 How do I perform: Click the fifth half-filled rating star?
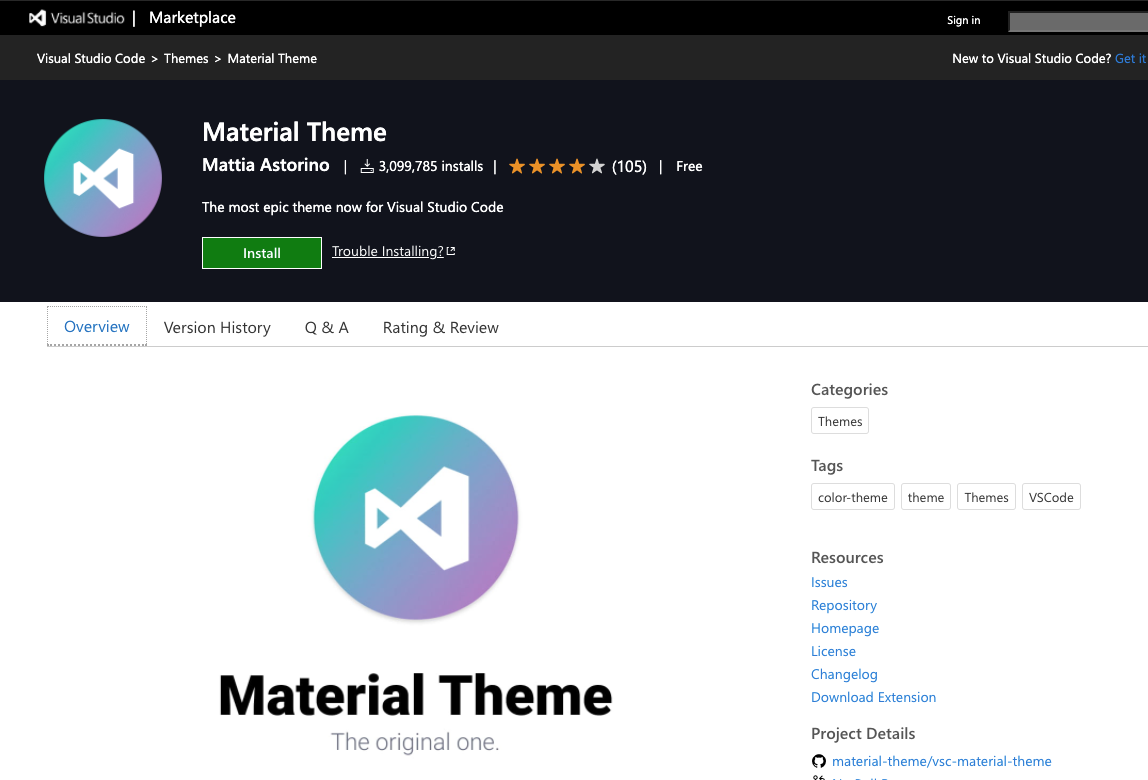(597, 166)
